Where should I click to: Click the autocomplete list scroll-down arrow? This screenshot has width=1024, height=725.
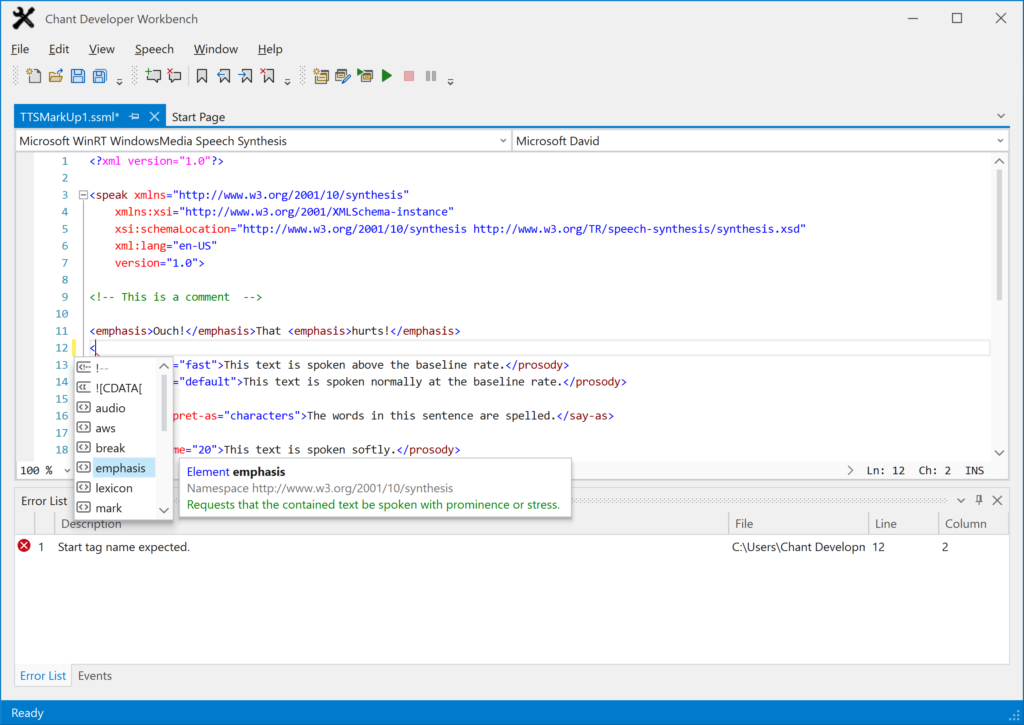pos(164,511)
